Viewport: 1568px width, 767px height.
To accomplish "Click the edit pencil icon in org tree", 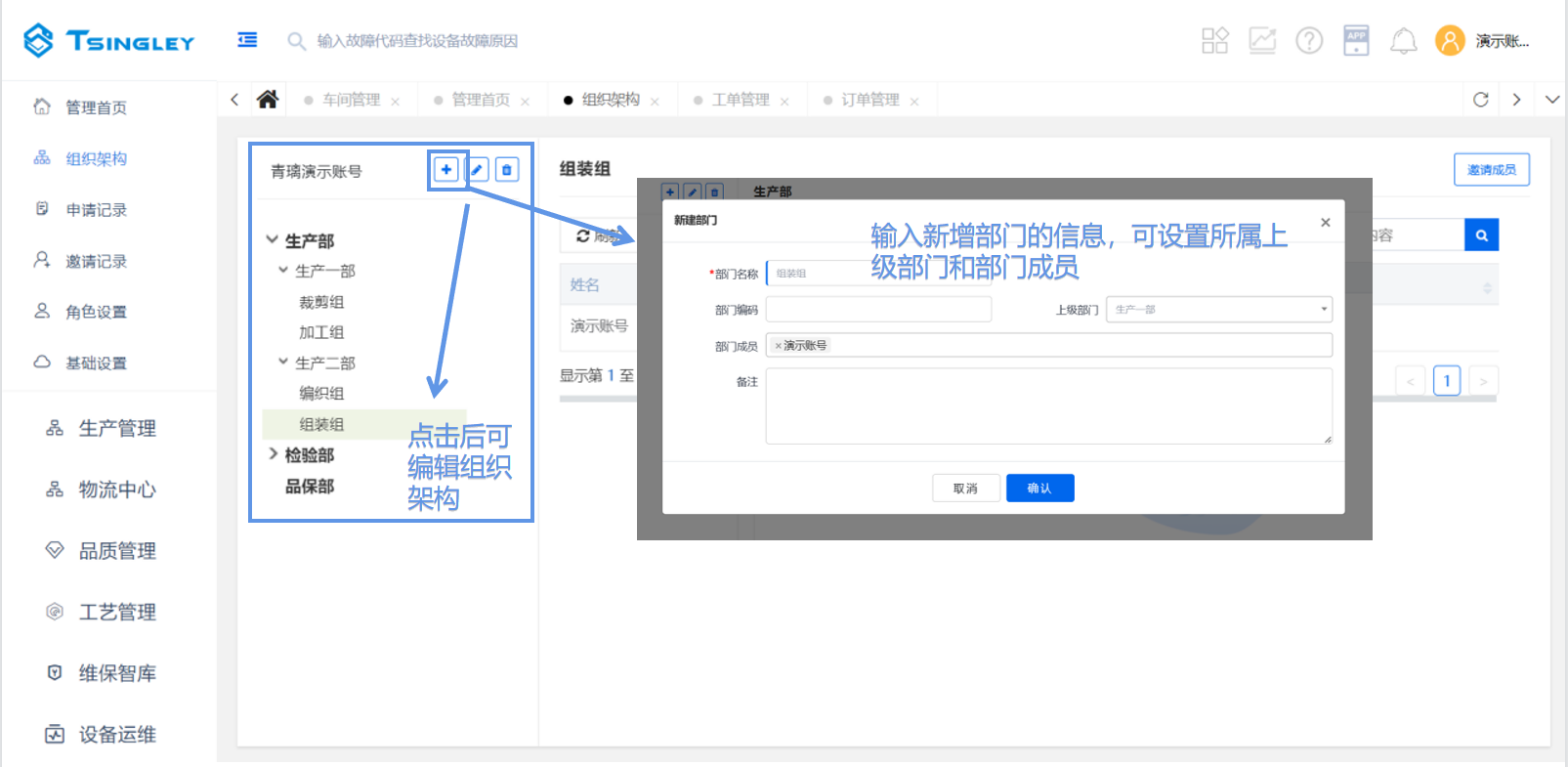I will (477, 170).
